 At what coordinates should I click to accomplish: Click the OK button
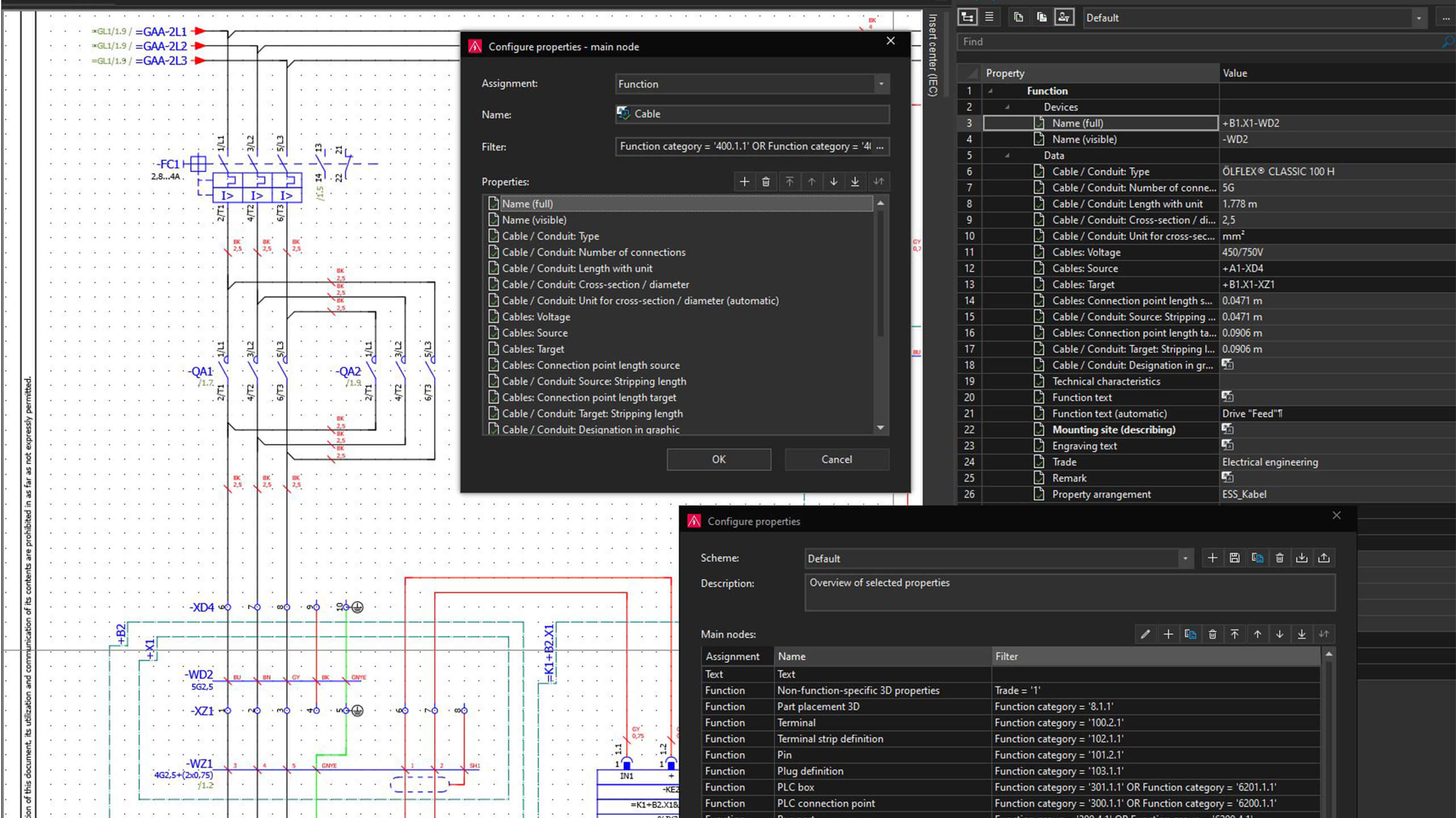point(718,459)
